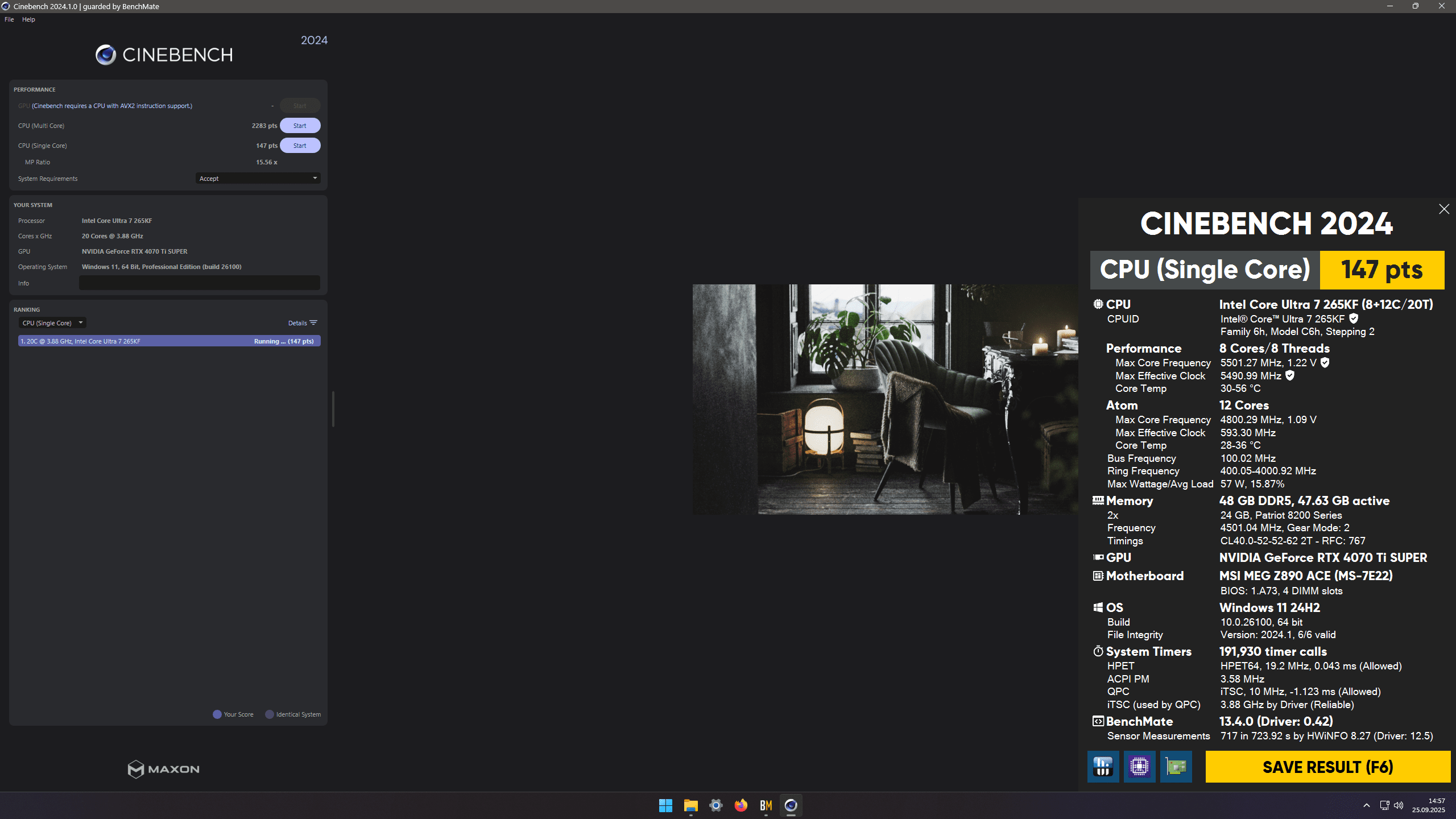Expand the System Requirements Accept dropdown

[x=258, y=179]
